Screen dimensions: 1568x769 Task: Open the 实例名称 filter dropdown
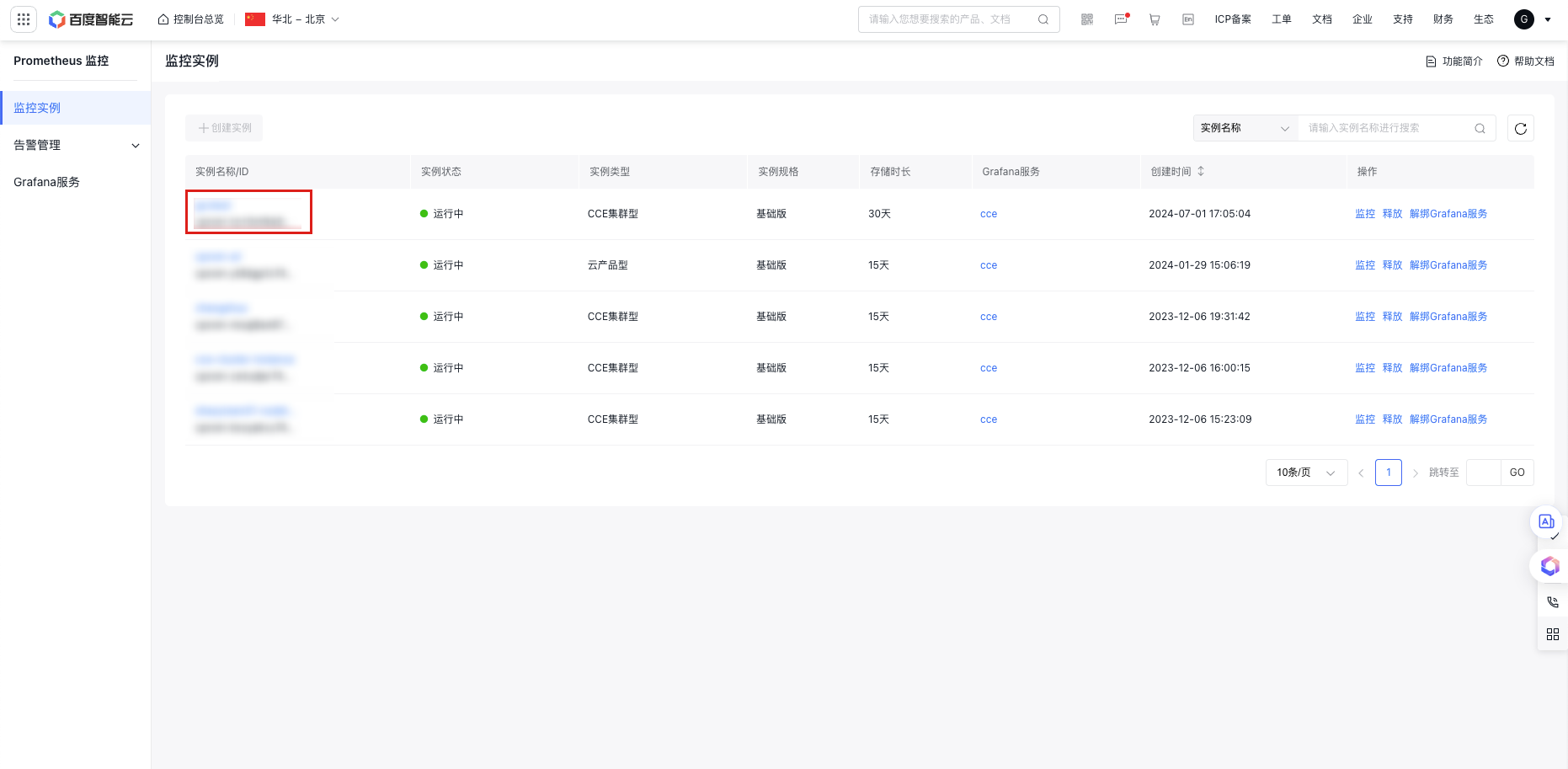(1245, 128)
